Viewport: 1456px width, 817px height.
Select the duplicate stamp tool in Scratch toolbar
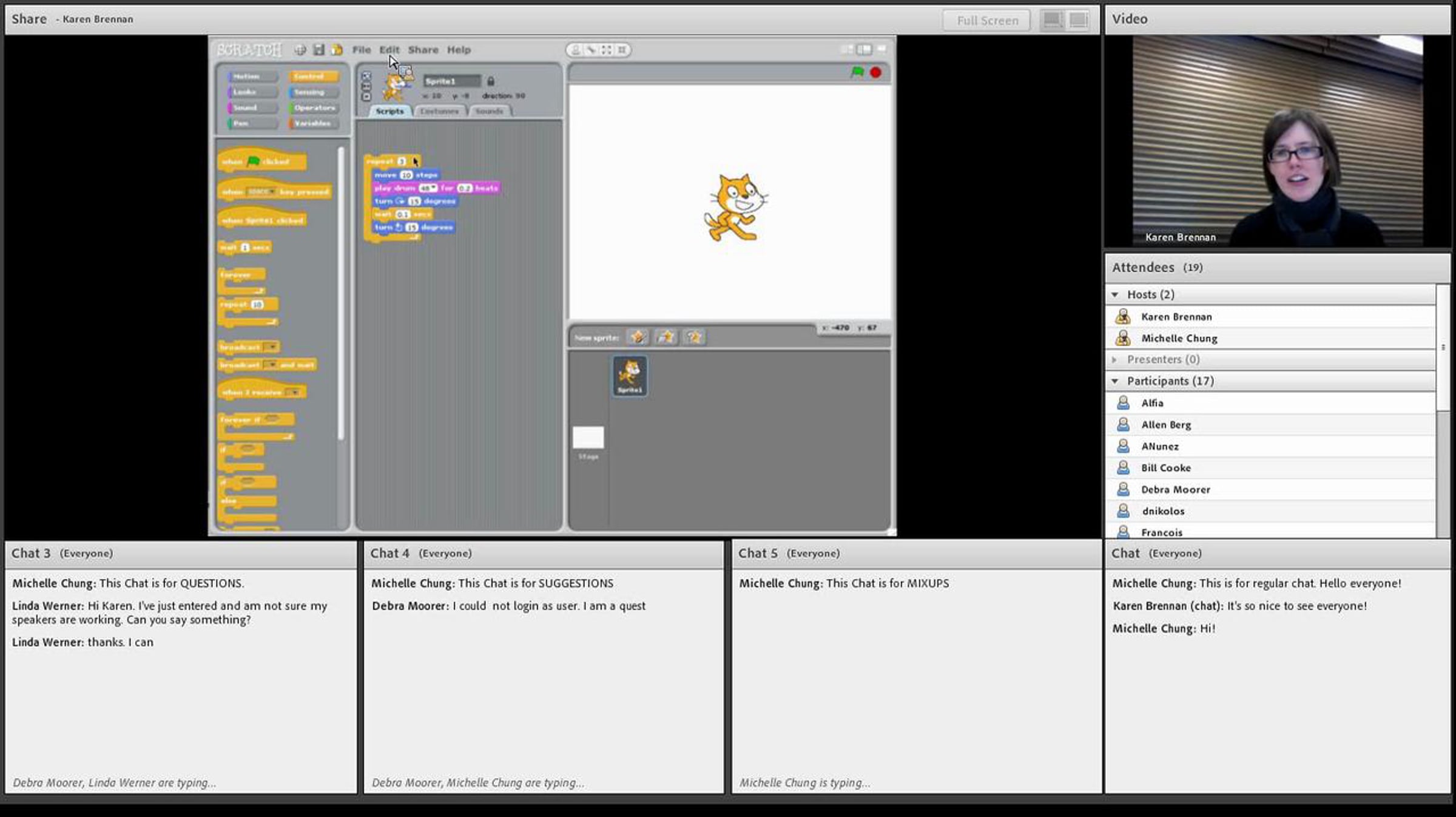[x=576, y=50]
